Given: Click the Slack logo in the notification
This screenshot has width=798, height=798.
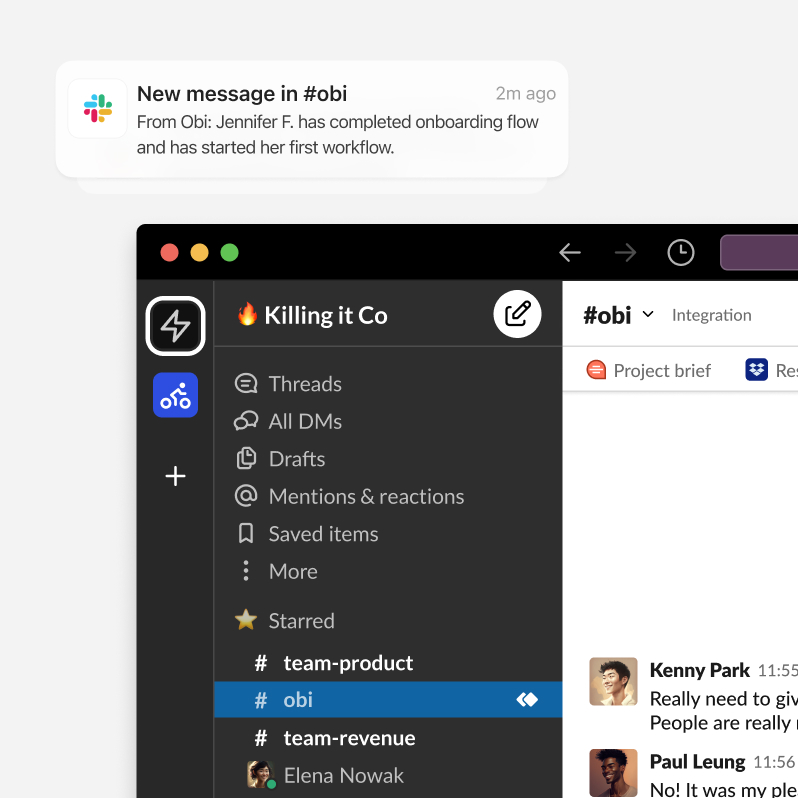Looking at the screenshot, I should (98, 108).
